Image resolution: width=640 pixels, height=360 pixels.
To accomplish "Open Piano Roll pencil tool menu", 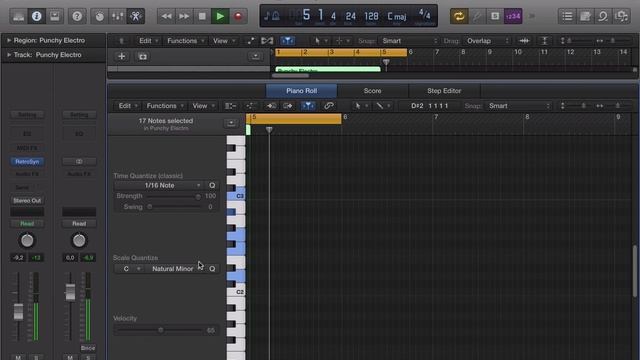I will (x=383, y=106).
